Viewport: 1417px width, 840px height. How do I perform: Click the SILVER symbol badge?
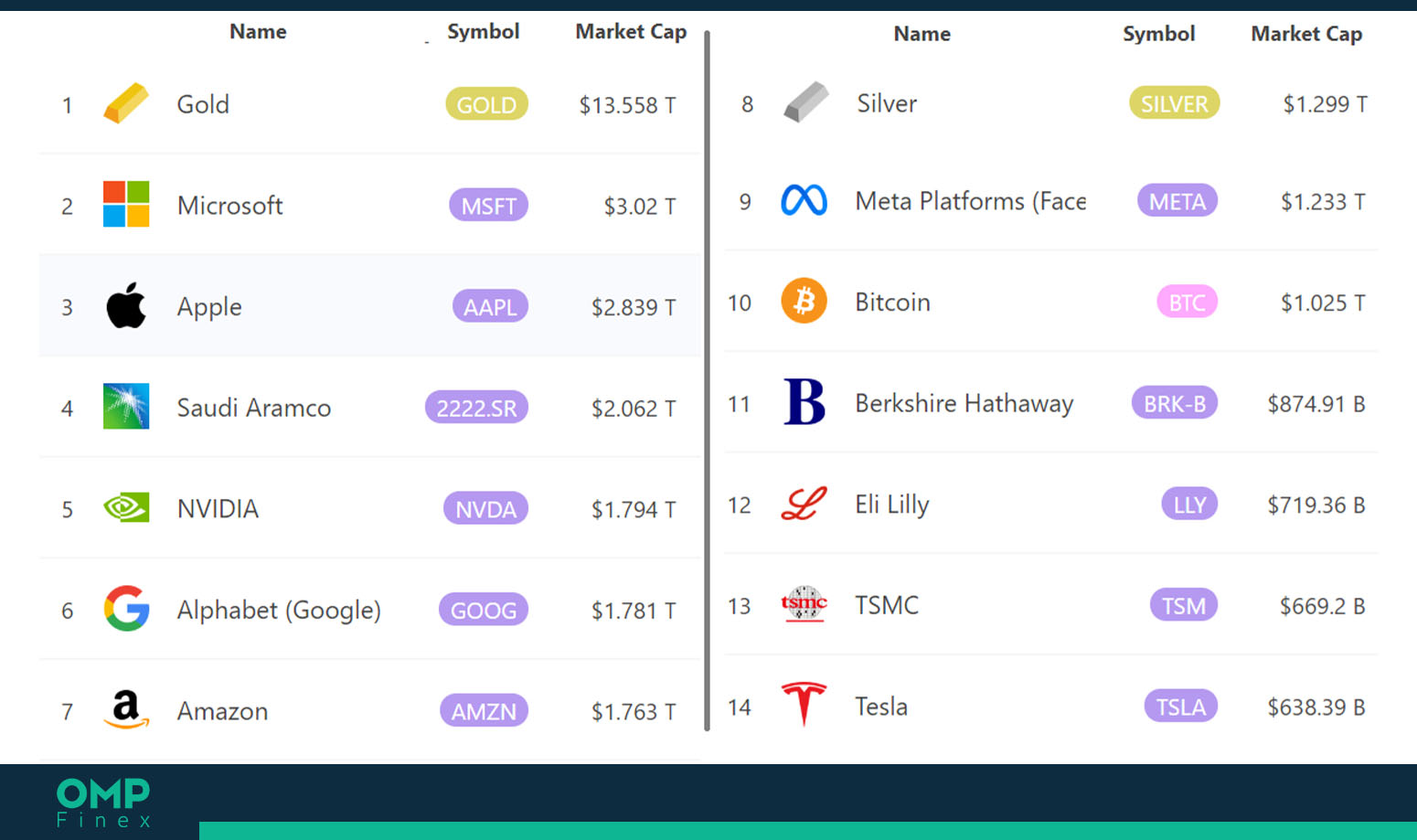pos(1174,103)
